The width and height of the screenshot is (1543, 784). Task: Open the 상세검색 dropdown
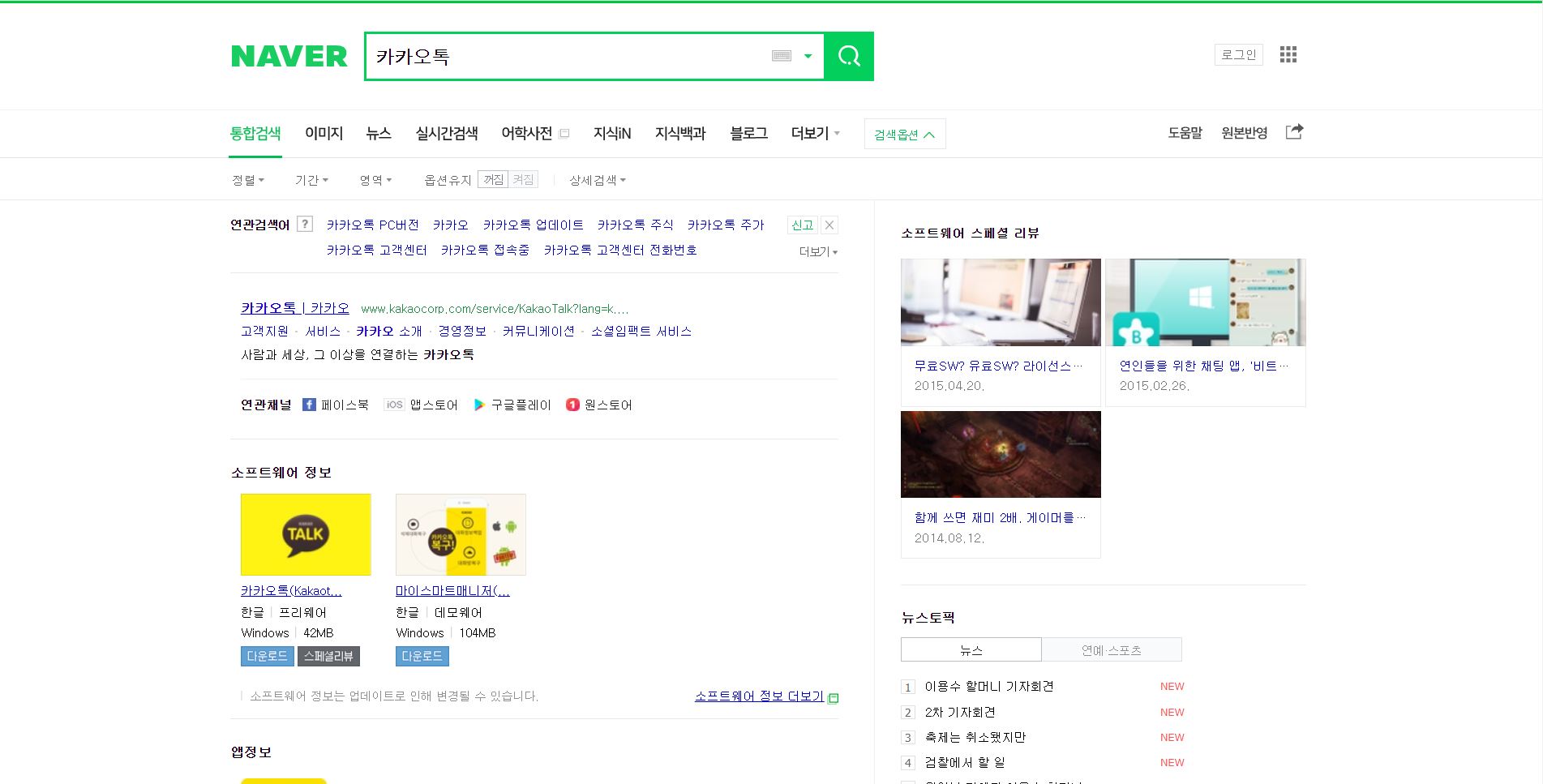click(x=598, y=180)
